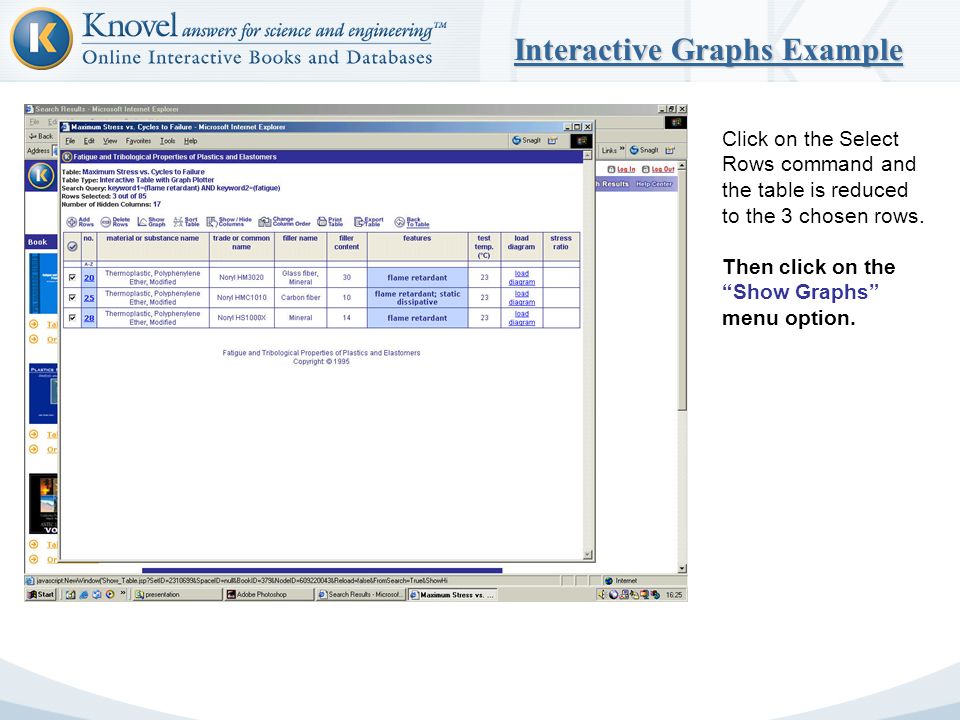Click the Start button
This screenshot has width=960, height=720.
[41, 594]
